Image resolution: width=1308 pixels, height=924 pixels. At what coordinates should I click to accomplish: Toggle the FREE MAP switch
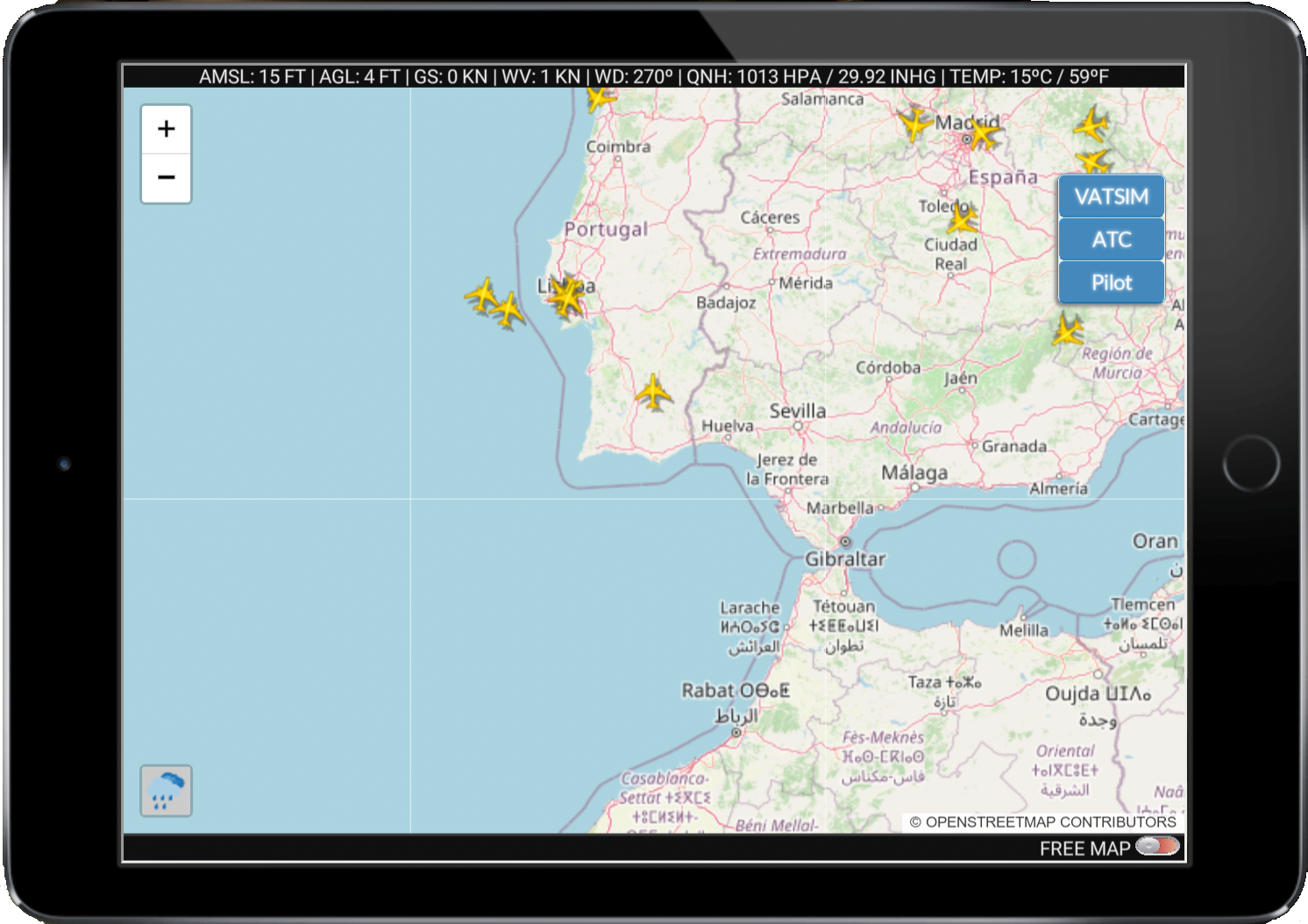(1157, 847)
